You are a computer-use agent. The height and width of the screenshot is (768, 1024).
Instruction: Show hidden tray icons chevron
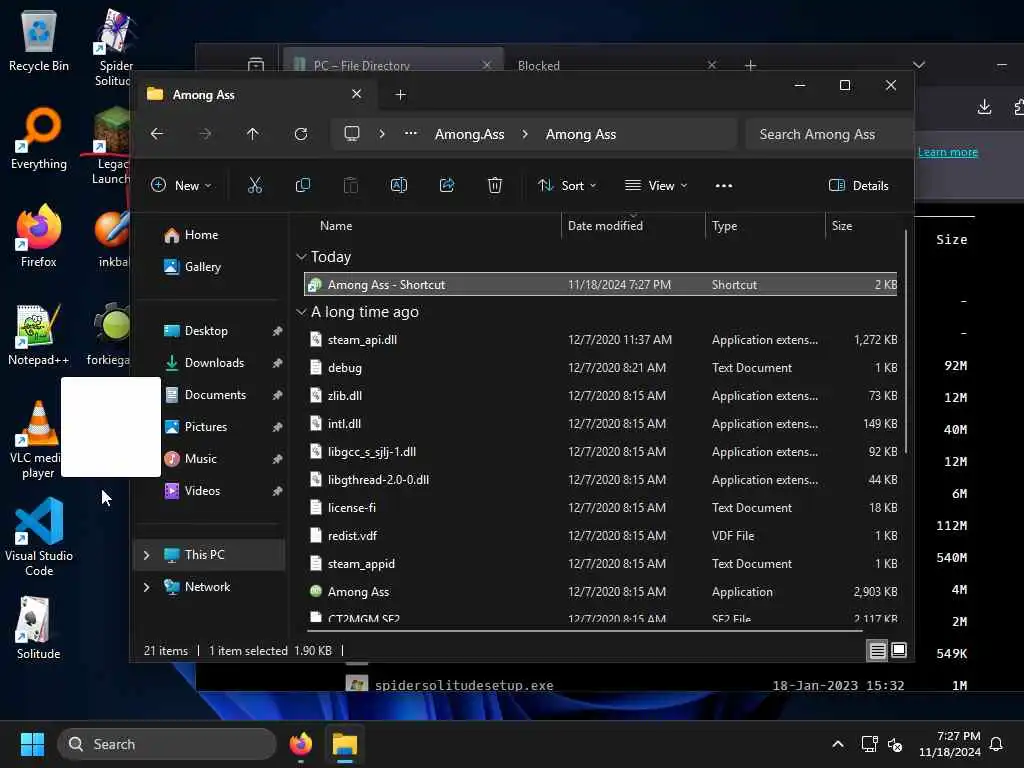click(x=838, y=744)
